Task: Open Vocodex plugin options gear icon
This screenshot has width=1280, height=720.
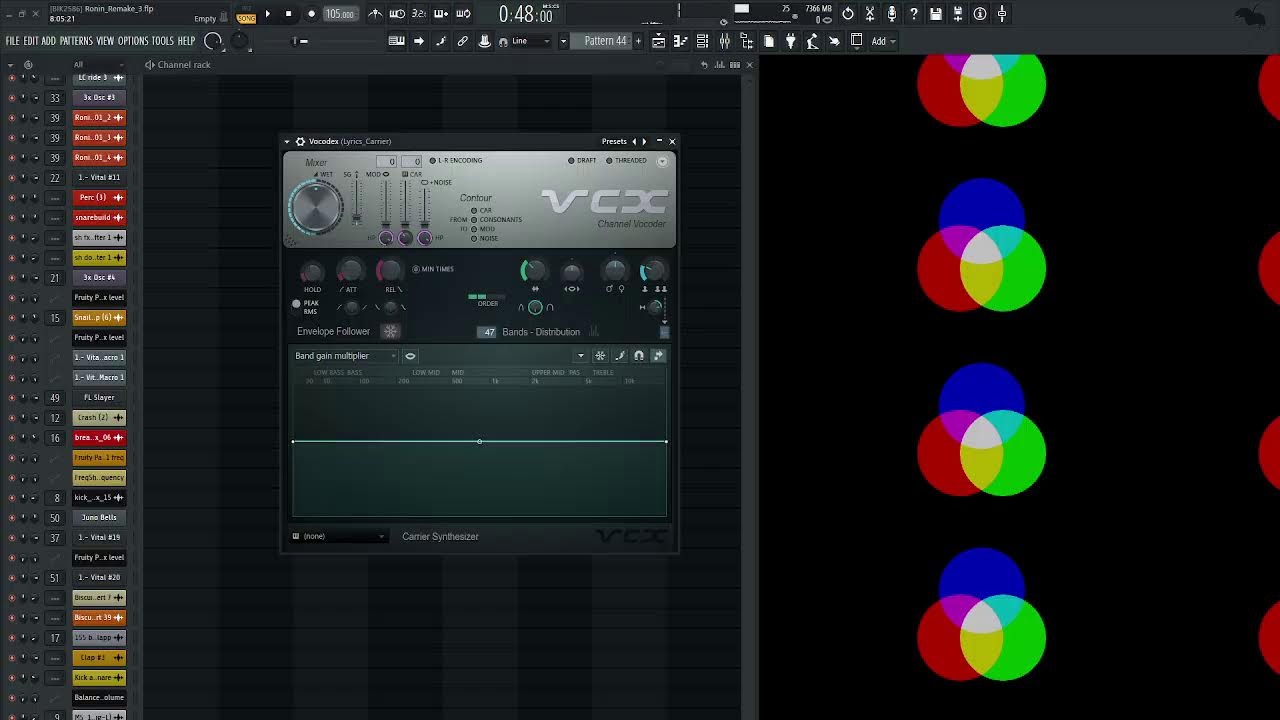Action: pyautogui.click(x=300, y=141)
